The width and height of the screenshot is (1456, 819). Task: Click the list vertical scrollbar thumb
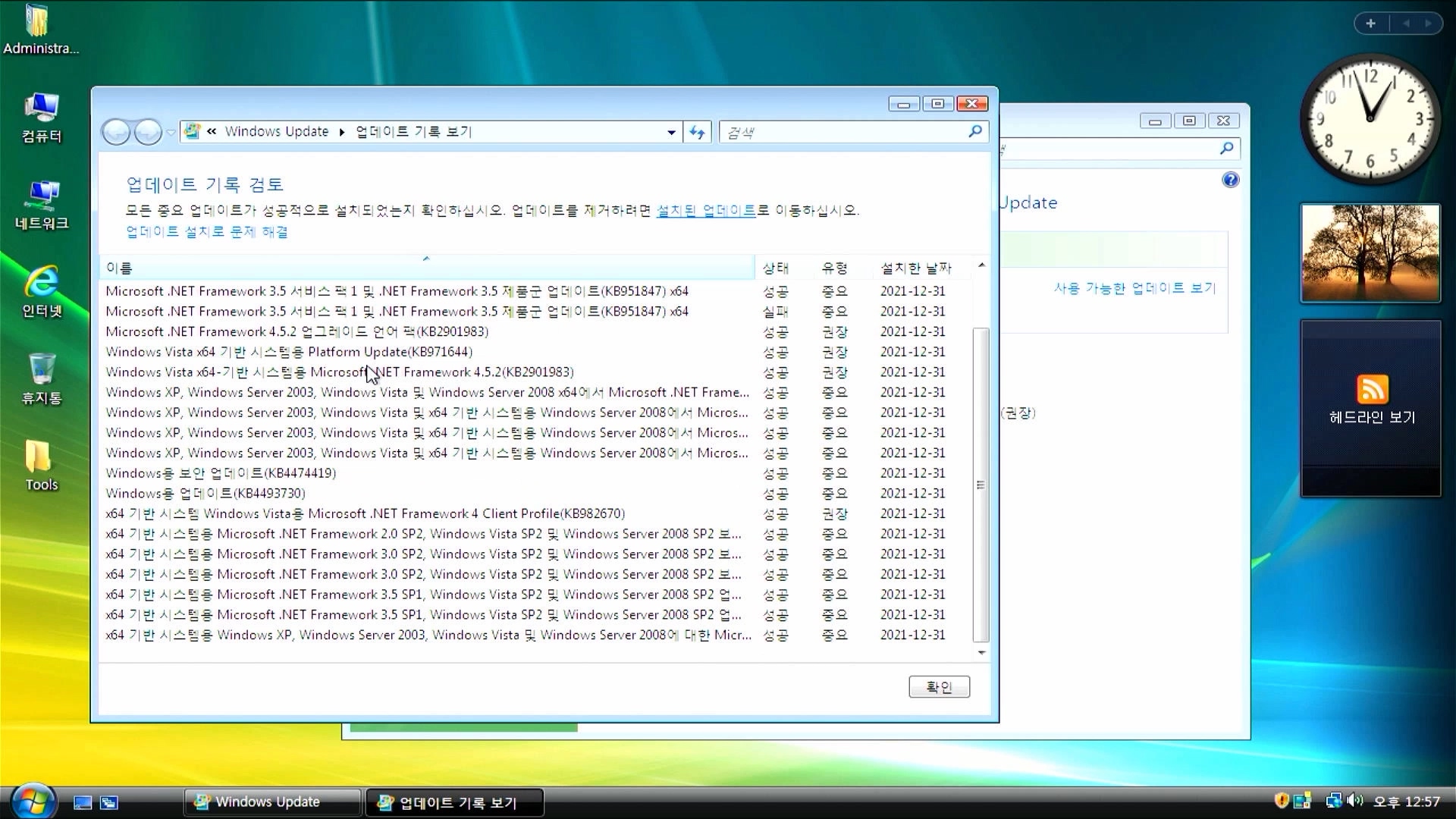click(981, 485)
